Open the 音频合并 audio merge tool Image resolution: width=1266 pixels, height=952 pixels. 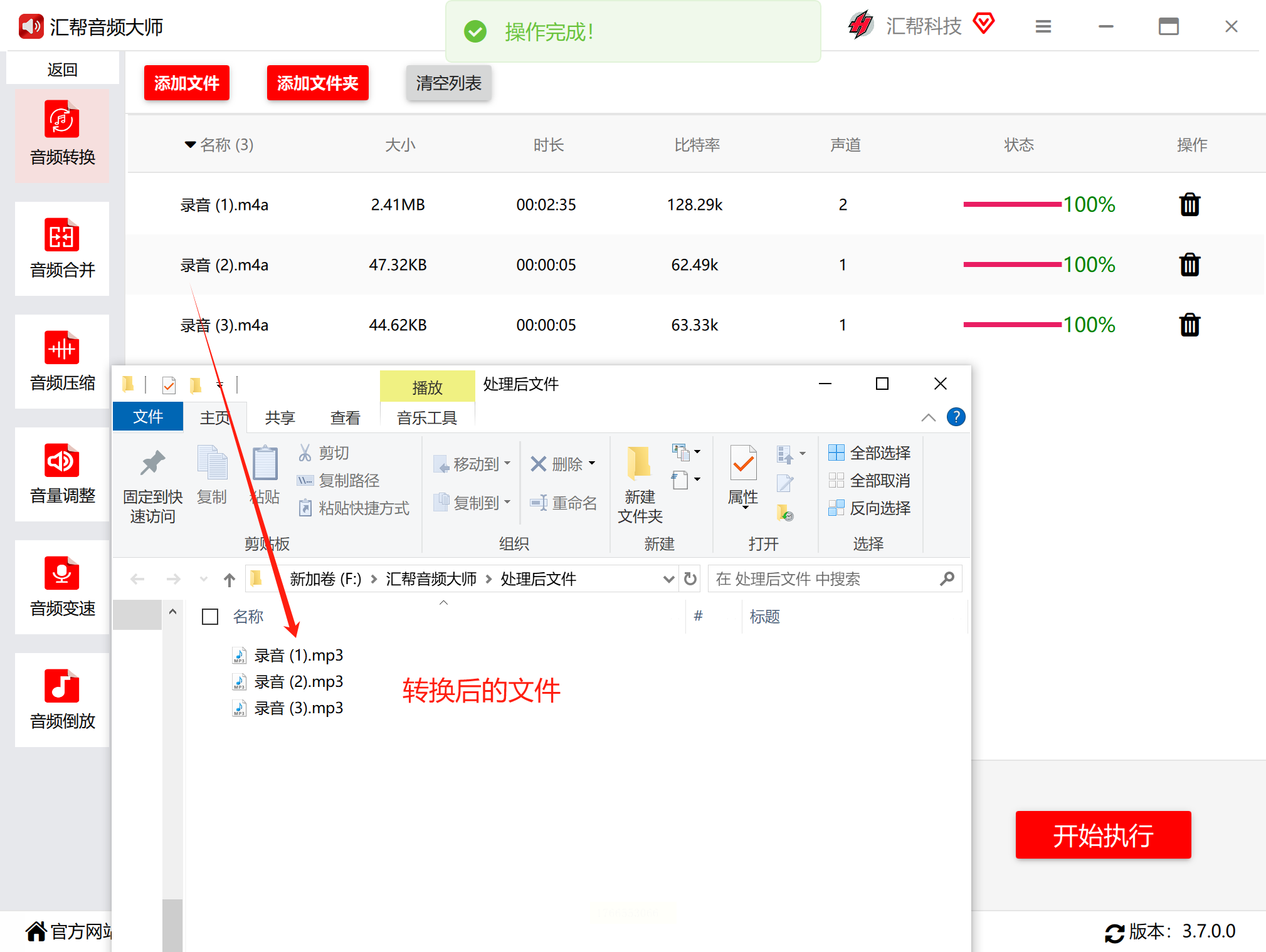pos(62,249)
